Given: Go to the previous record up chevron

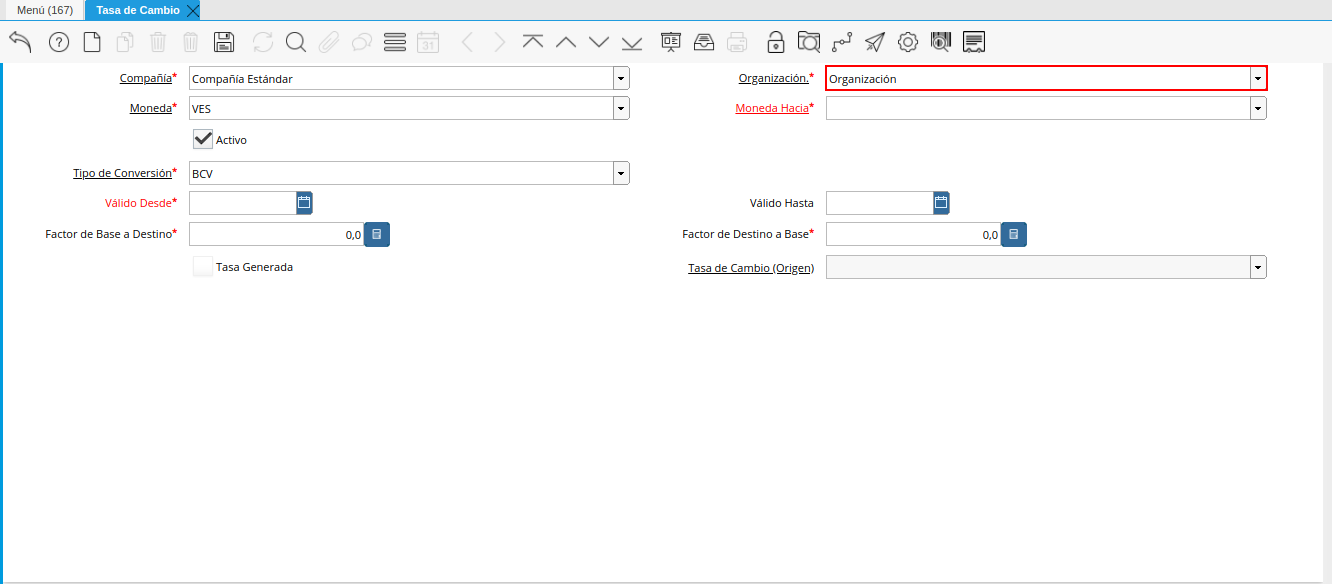Looking at the screenshot, I should (x=566, y=42).
